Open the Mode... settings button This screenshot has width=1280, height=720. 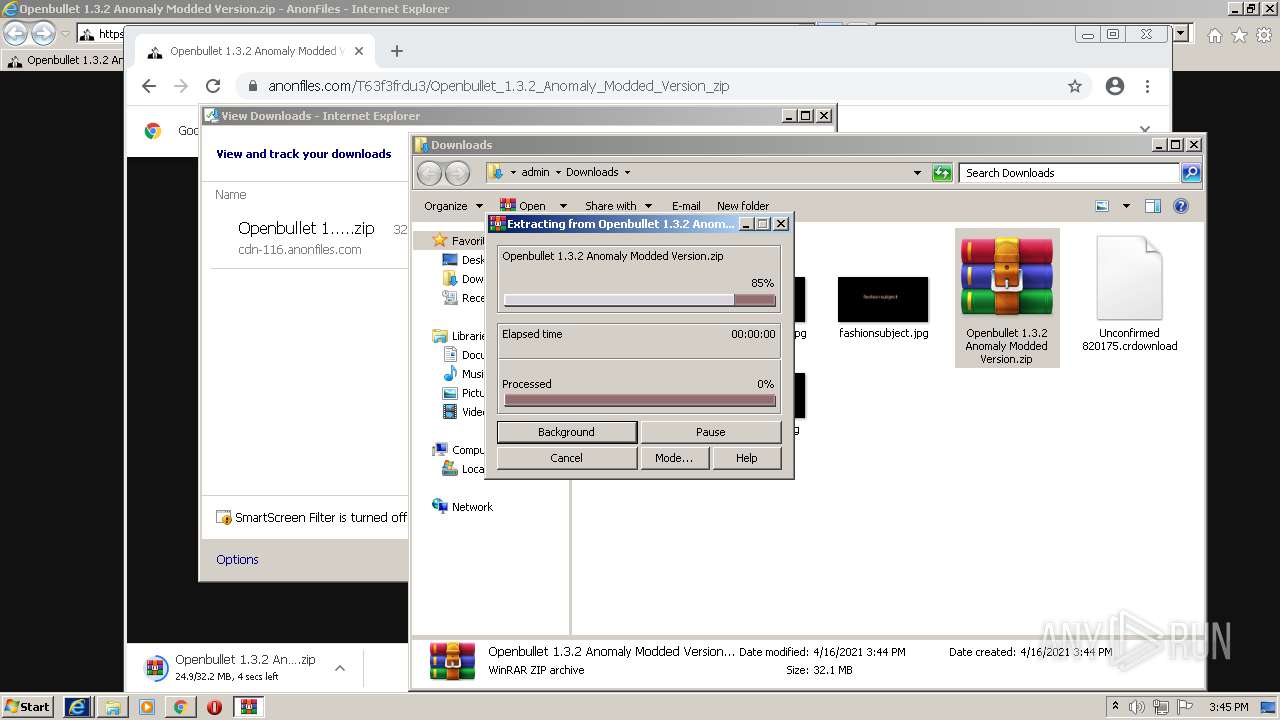pos(674,458)
